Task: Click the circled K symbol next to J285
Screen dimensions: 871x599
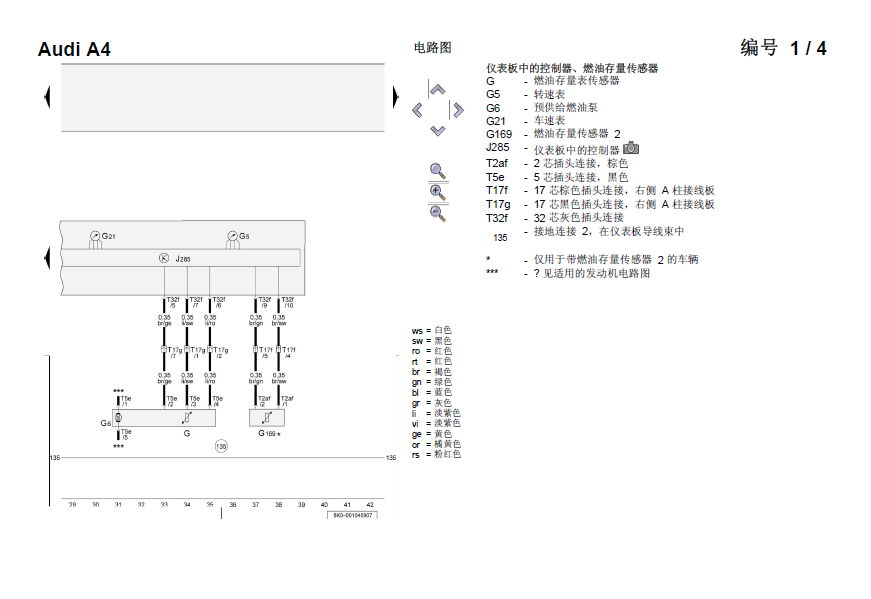Action: pos(164,258)
